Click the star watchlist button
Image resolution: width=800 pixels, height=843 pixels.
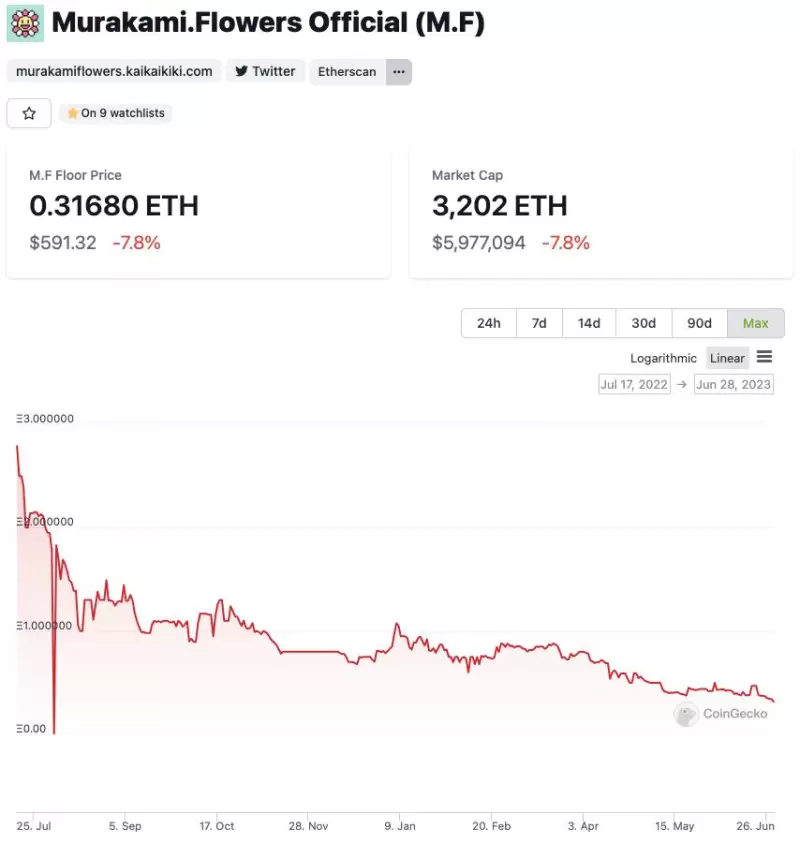[29, 113]
